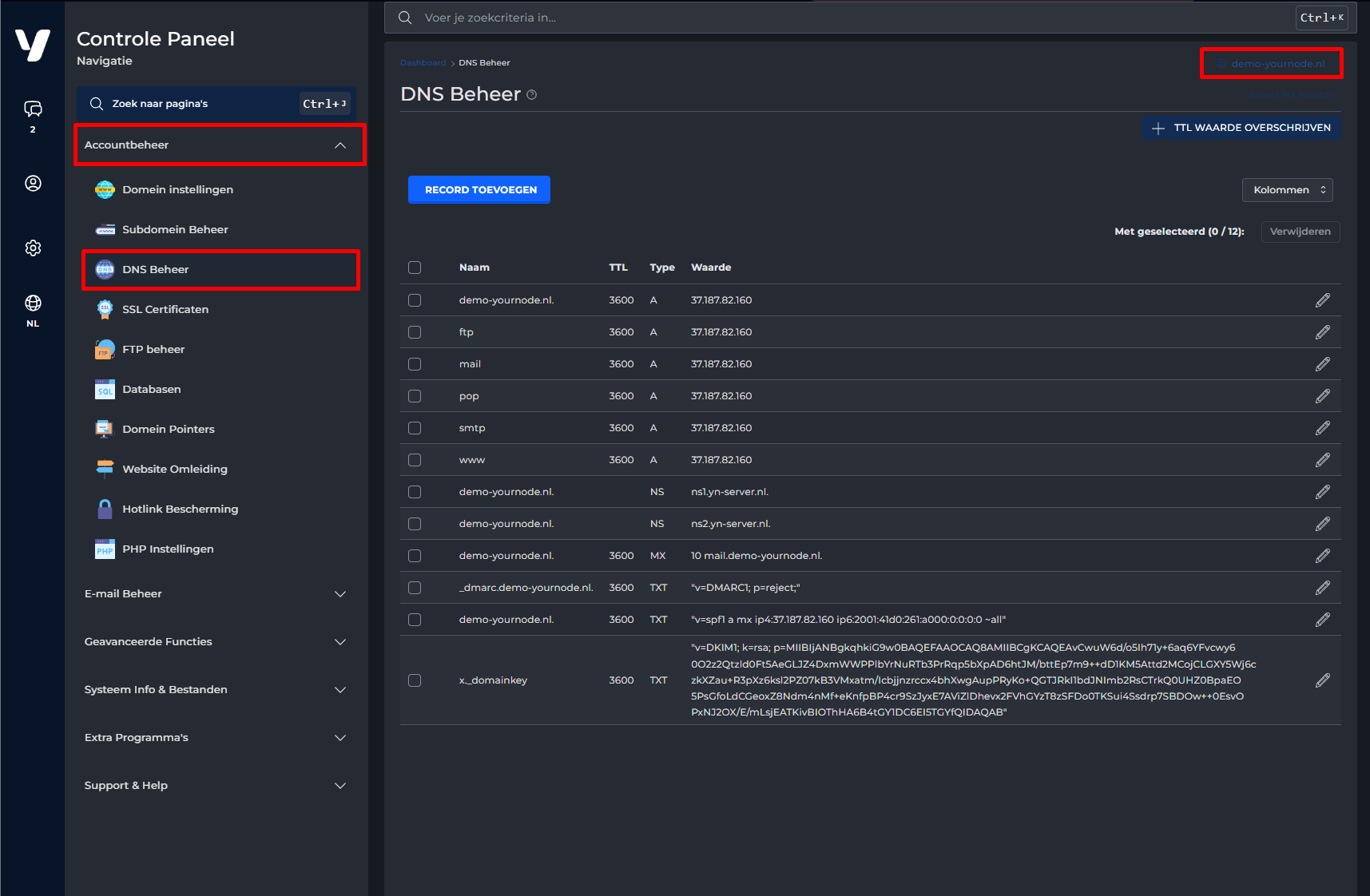
Task: Edit the ftp A record pencil icon
Action: pyautogui.click(x=1323, y=332)
